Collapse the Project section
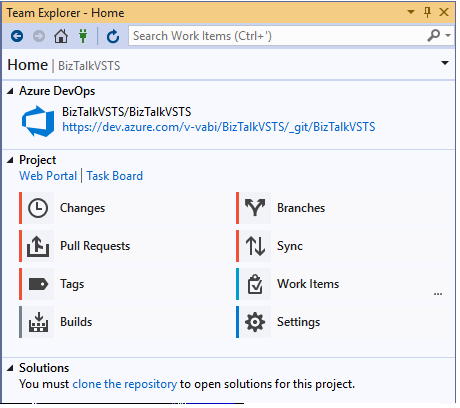Image resolution: width=460 pixels, height=408 pixels. [x=10, y=160]
